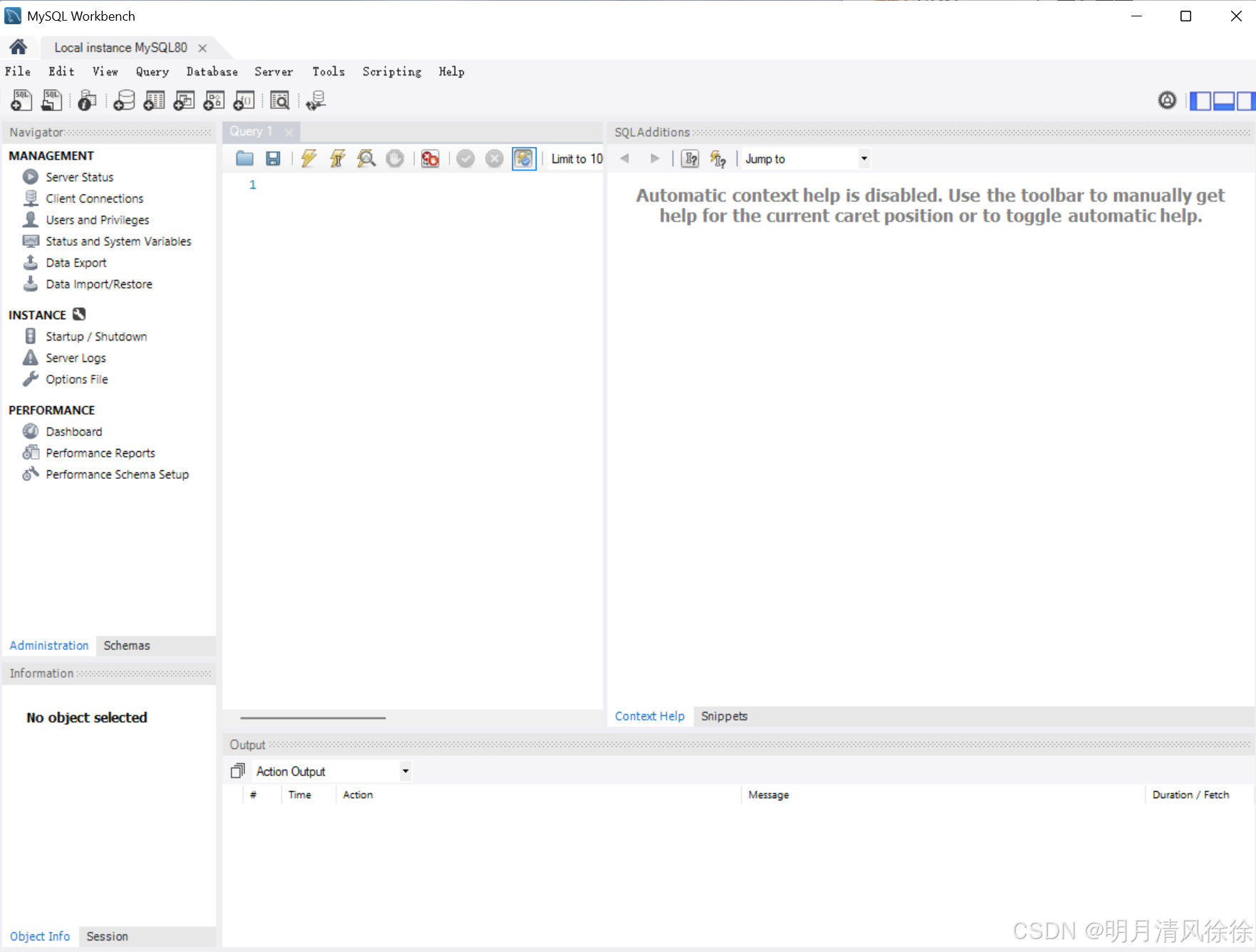This screenshot has height=952, width=1256.
Task: Close the Query 1 tab
Action: click(289, 132)
